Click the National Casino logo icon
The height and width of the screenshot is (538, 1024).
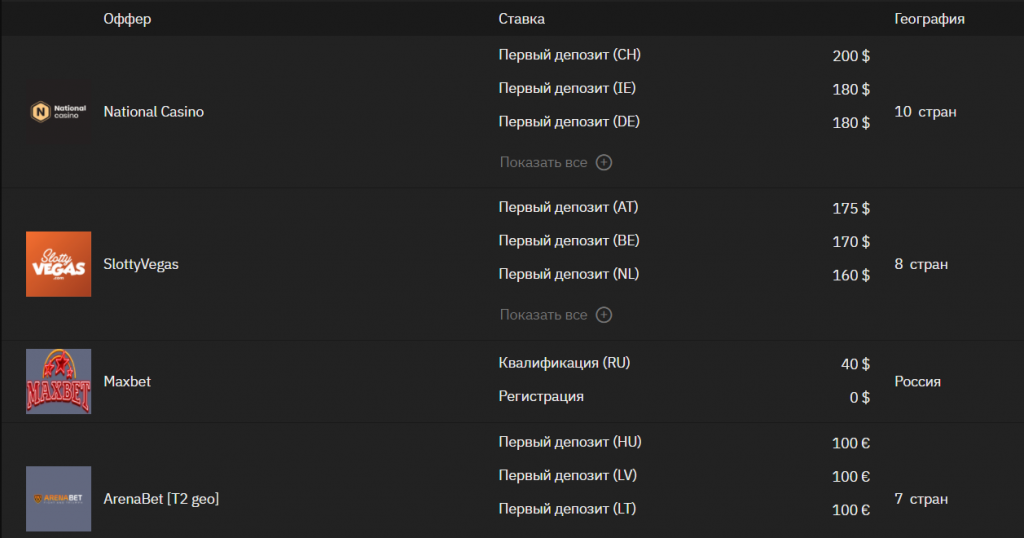(59, 112)
